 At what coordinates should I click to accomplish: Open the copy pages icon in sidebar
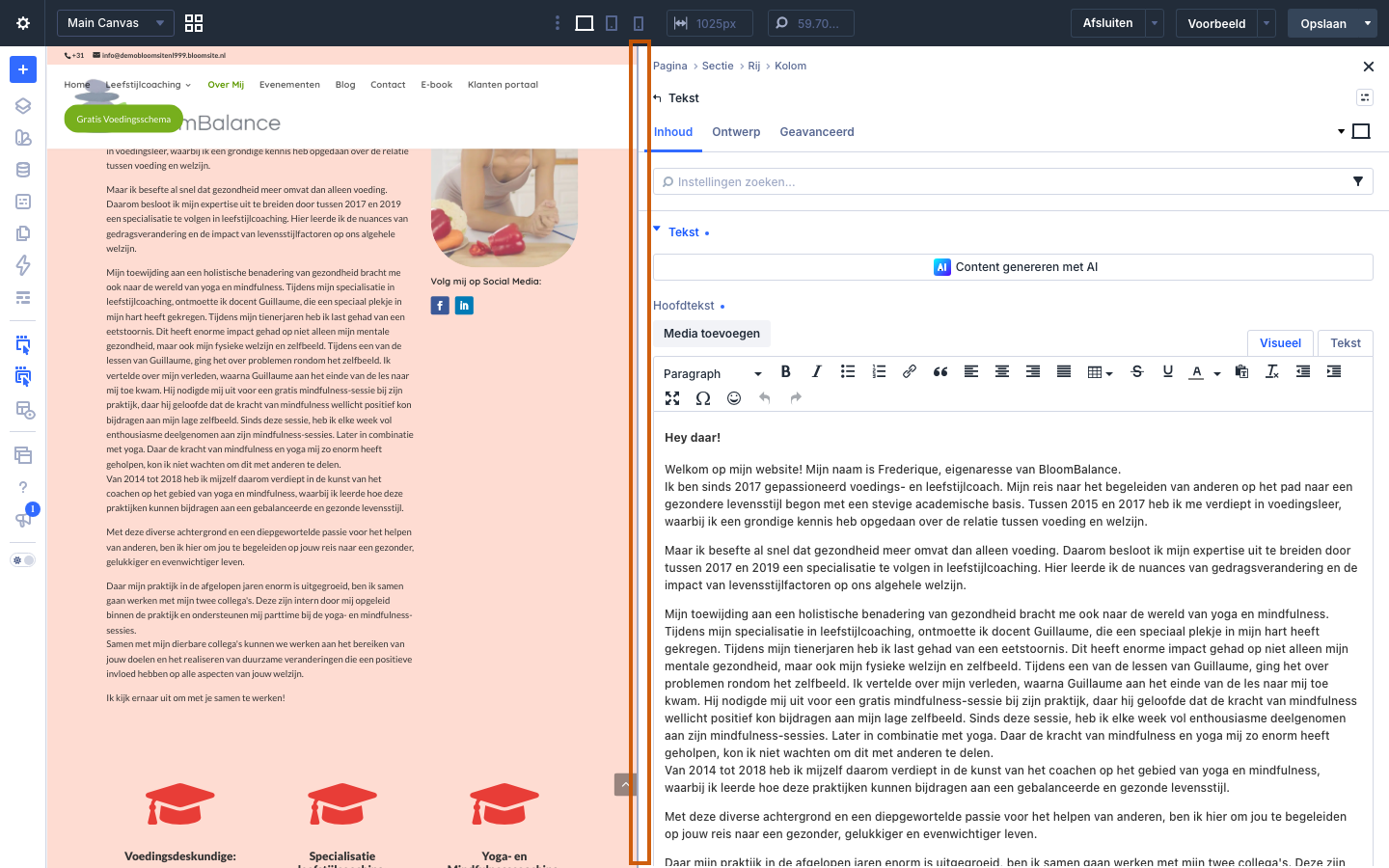(23, 233)
